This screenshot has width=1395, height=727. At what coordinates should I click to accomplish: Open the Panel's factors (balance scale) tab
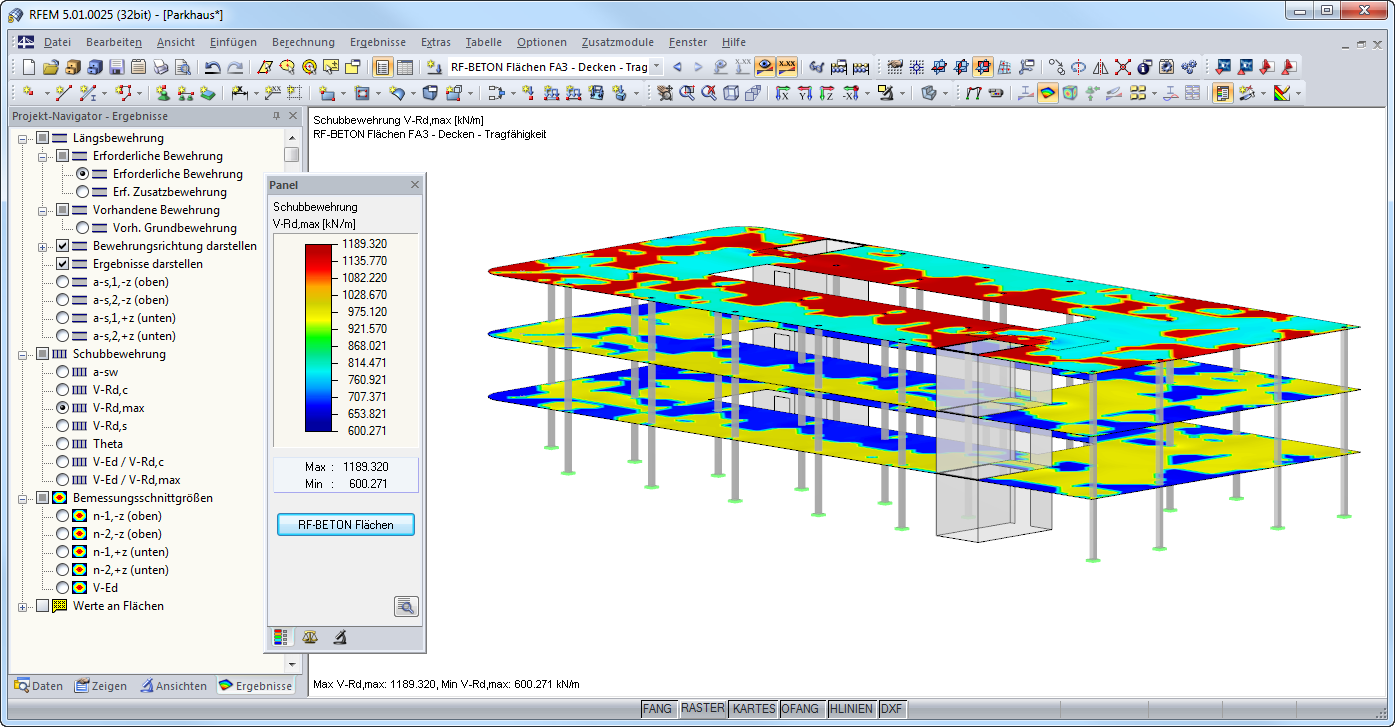(x=310, y=637)
